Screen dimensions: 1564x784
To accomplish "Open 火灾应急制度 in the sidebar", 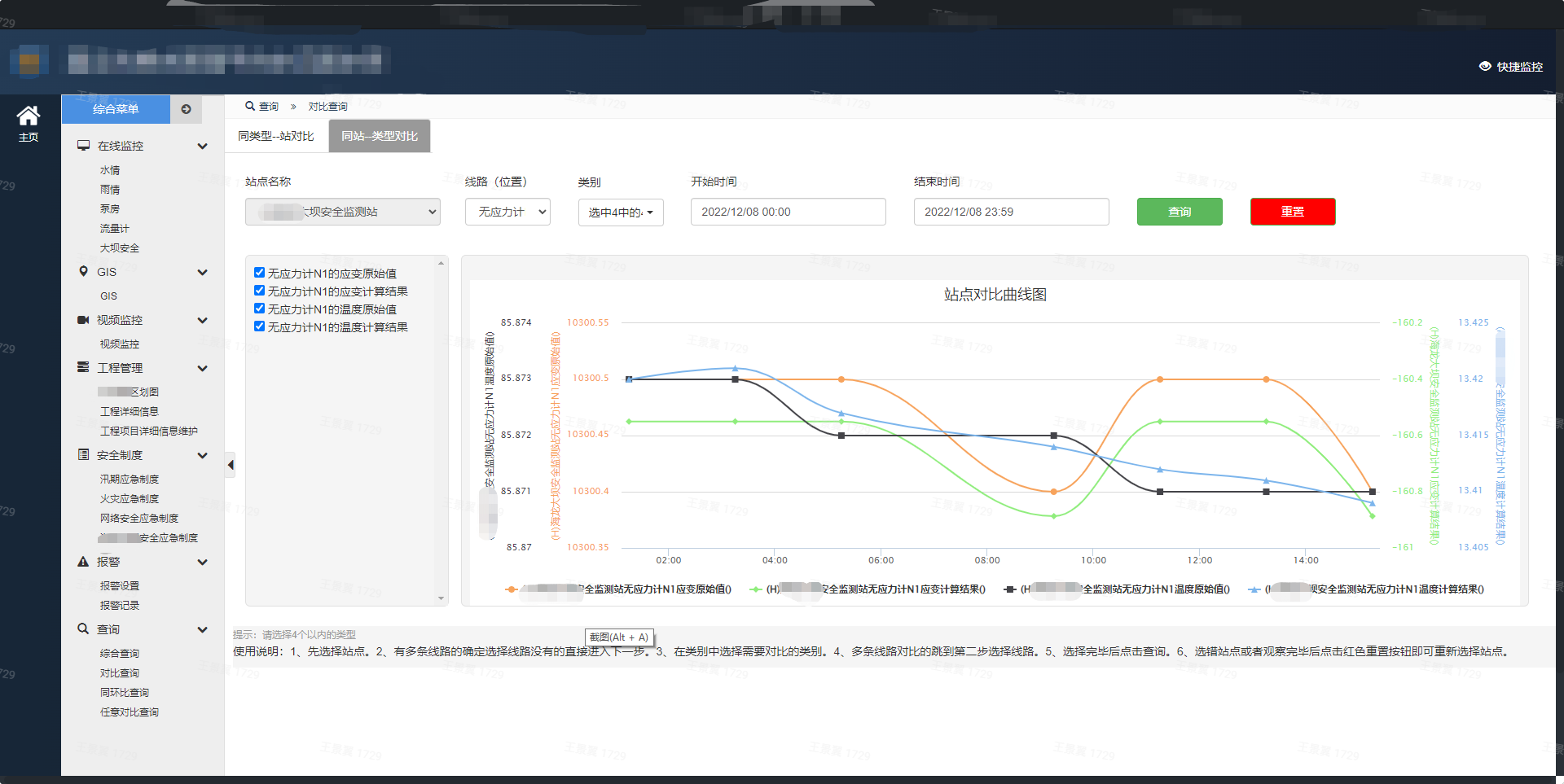I will 130,499.
